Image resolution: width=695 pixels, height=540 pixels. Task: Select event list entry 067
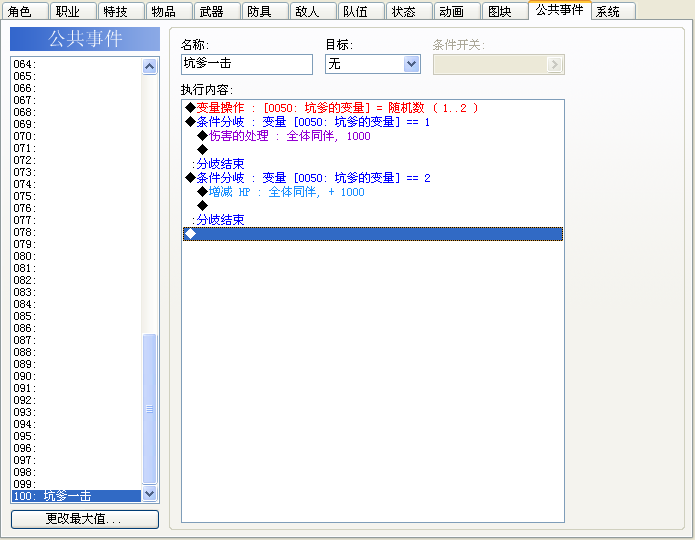click(76, 100)
